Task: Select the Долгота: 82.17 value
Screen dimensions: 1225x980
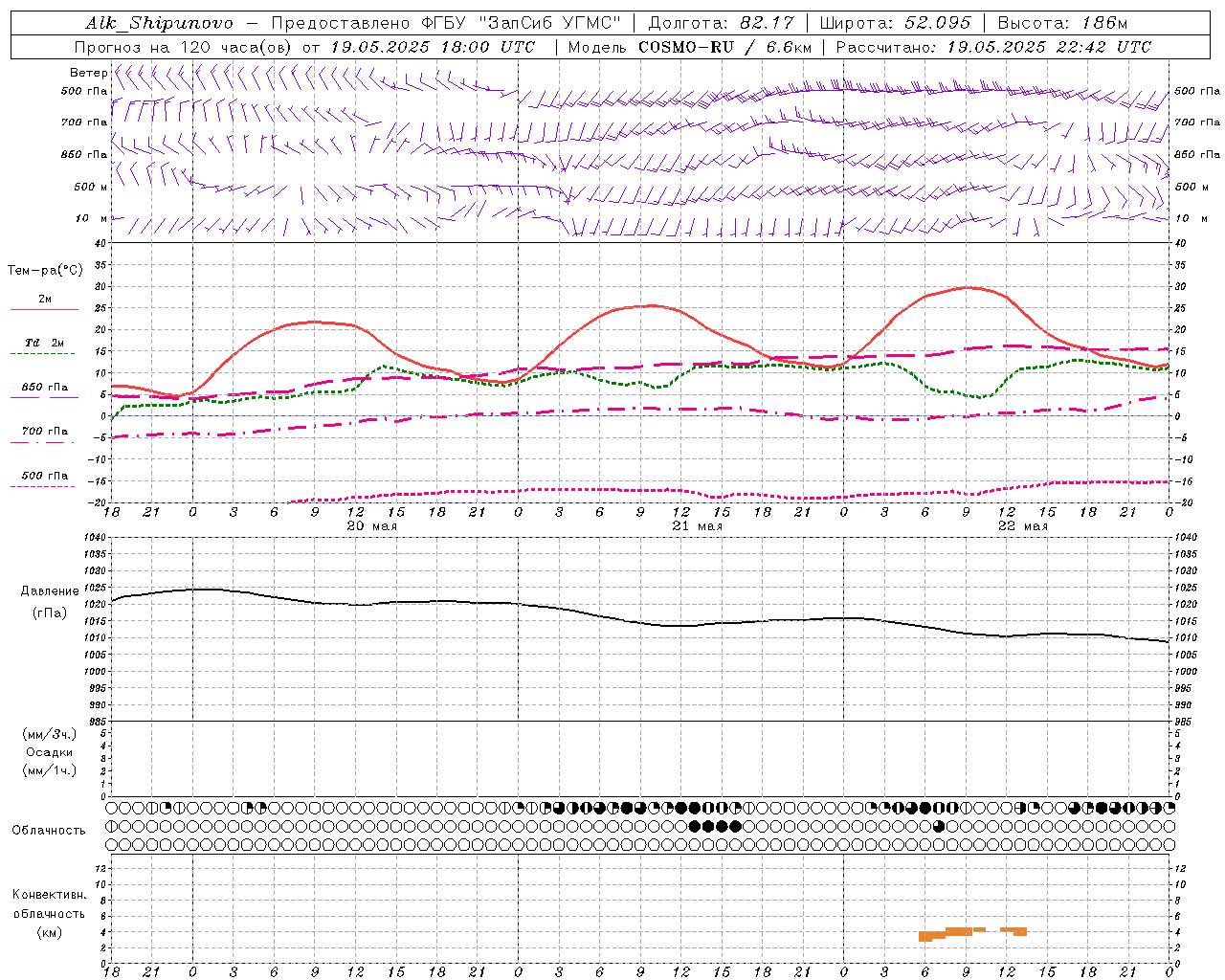Action: tap(721, 23)
